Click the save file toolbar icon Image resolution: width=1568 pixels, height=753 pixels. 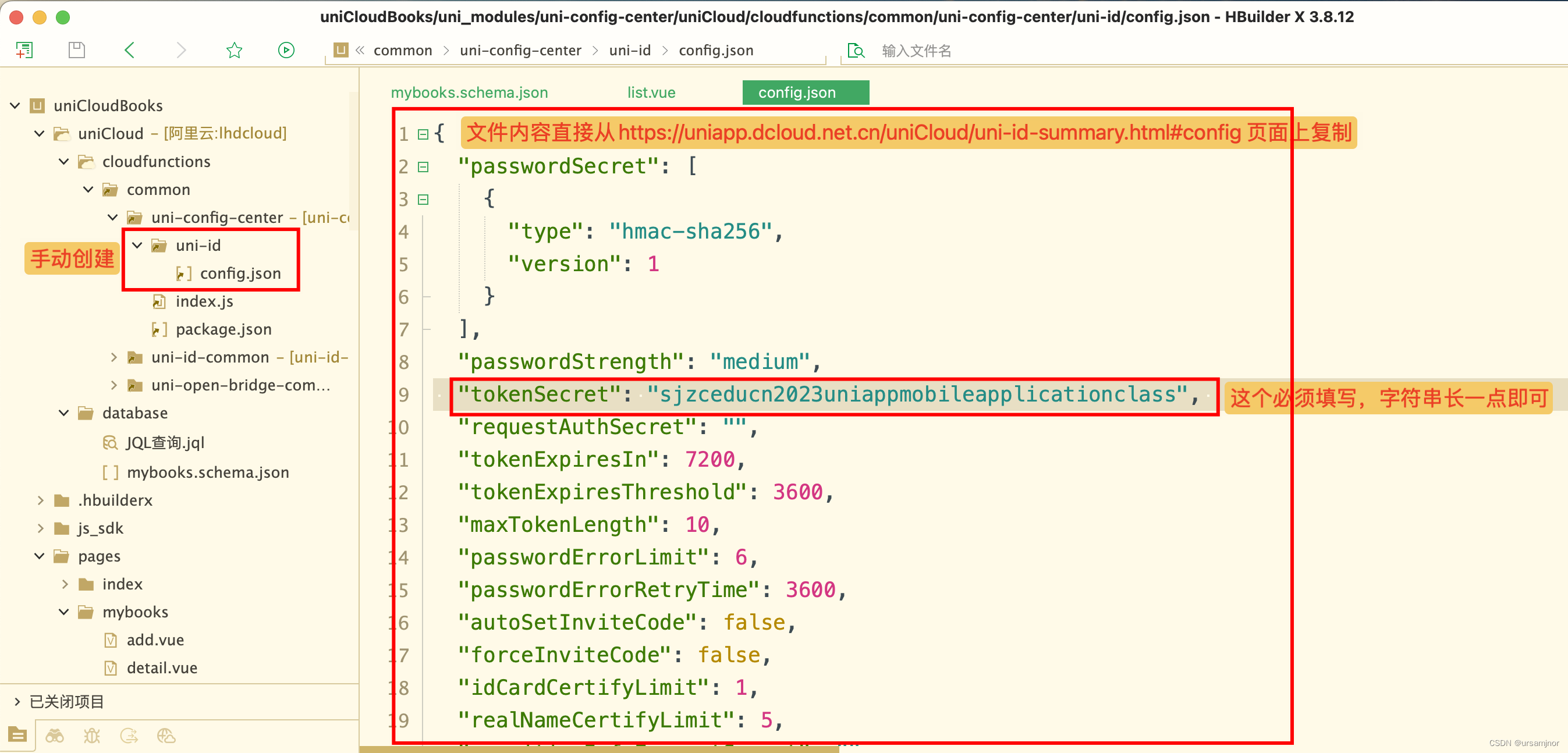click(x=77, y=50)
